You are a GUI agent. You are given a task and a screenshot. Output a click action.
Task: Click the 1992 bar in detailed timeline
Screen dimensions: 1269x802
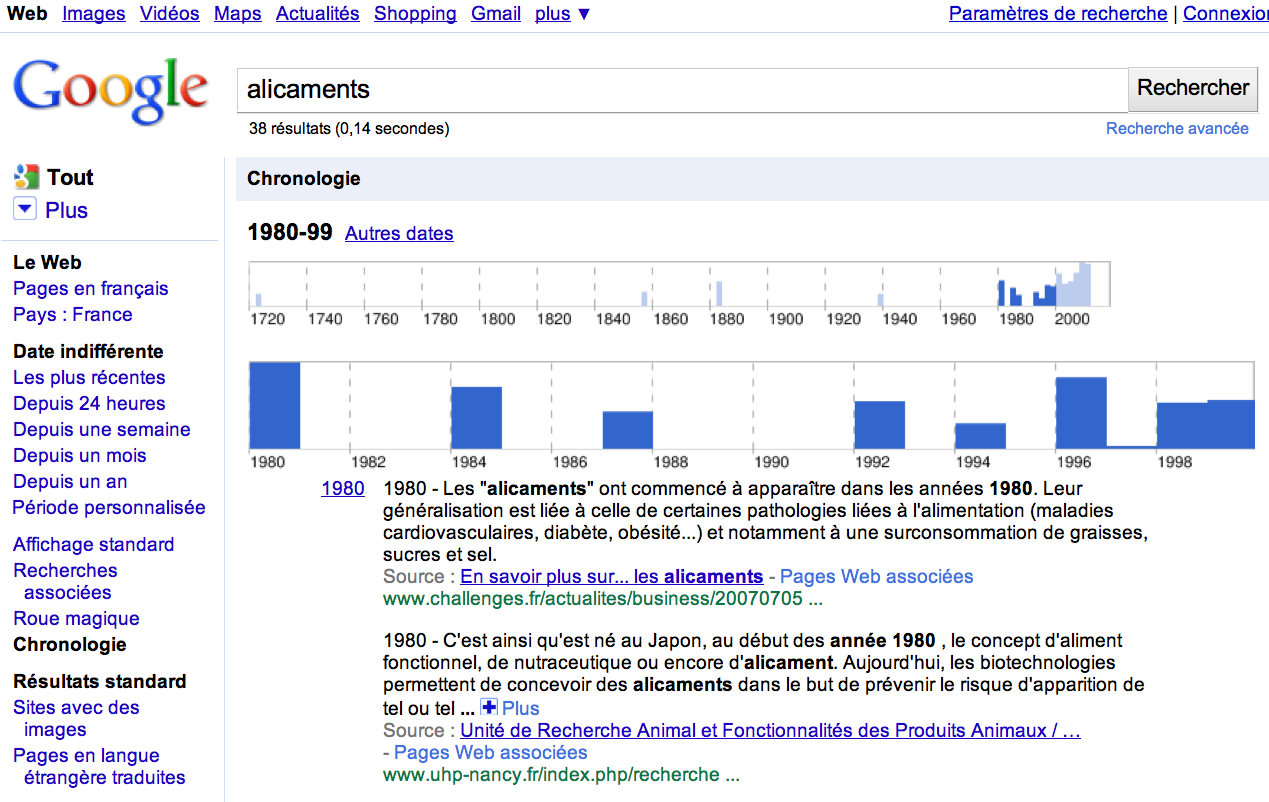click(x=880, y=426)
